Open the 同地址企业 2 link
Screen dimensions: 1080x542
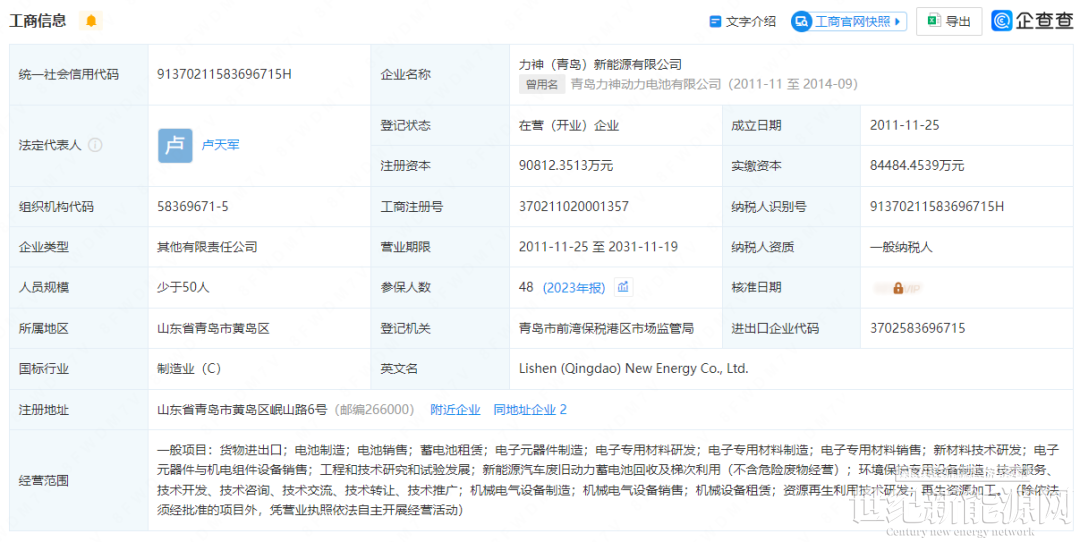click(x=530, y=410)
